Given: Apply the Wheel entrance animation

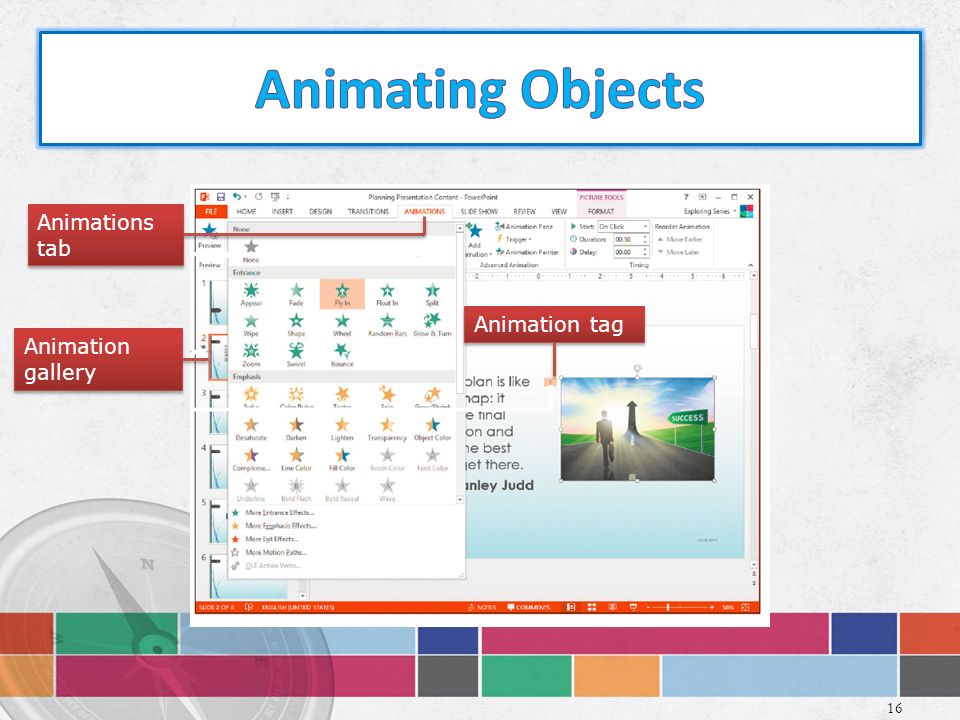Looking at the screenshot, I should click(342, 325).
